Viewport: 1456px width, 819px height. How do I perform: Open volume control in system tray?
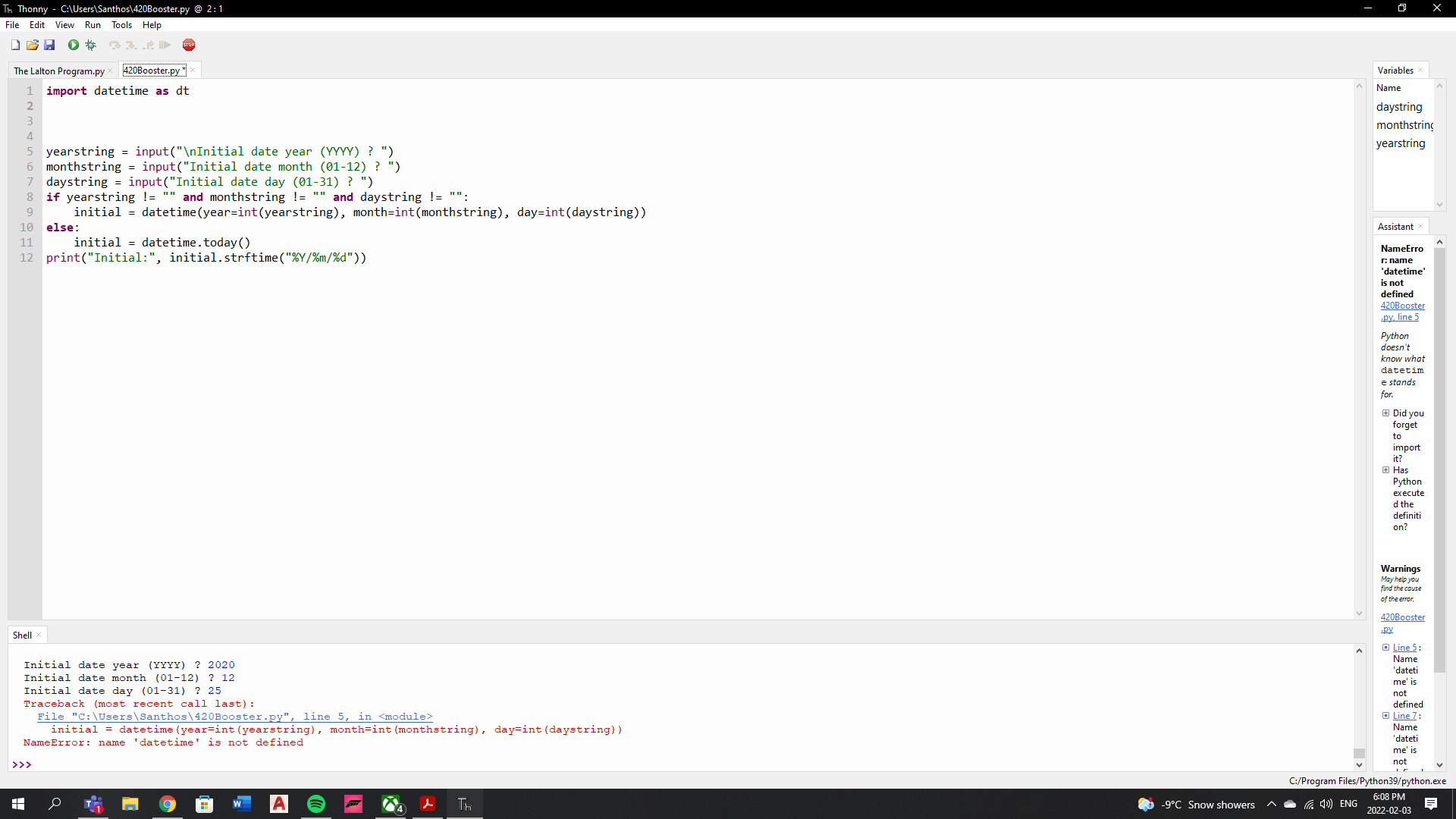coord(1326,805)
